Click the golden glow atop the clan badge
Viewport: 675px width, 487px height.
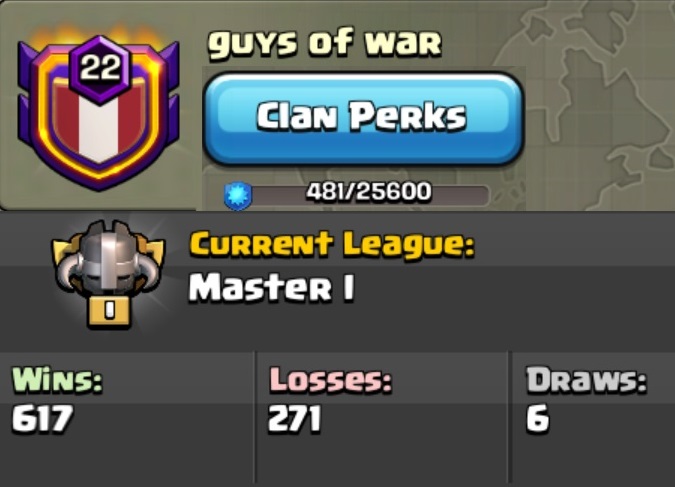(x=99, y=35)
